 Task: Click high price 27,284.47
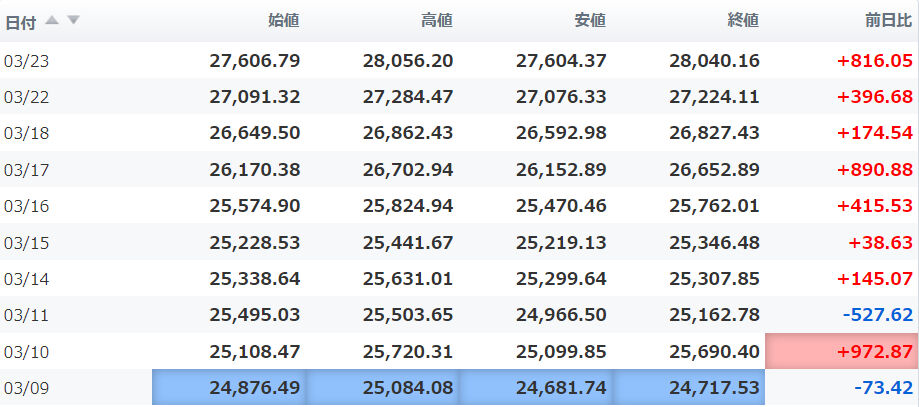click(x=408, y=97)
